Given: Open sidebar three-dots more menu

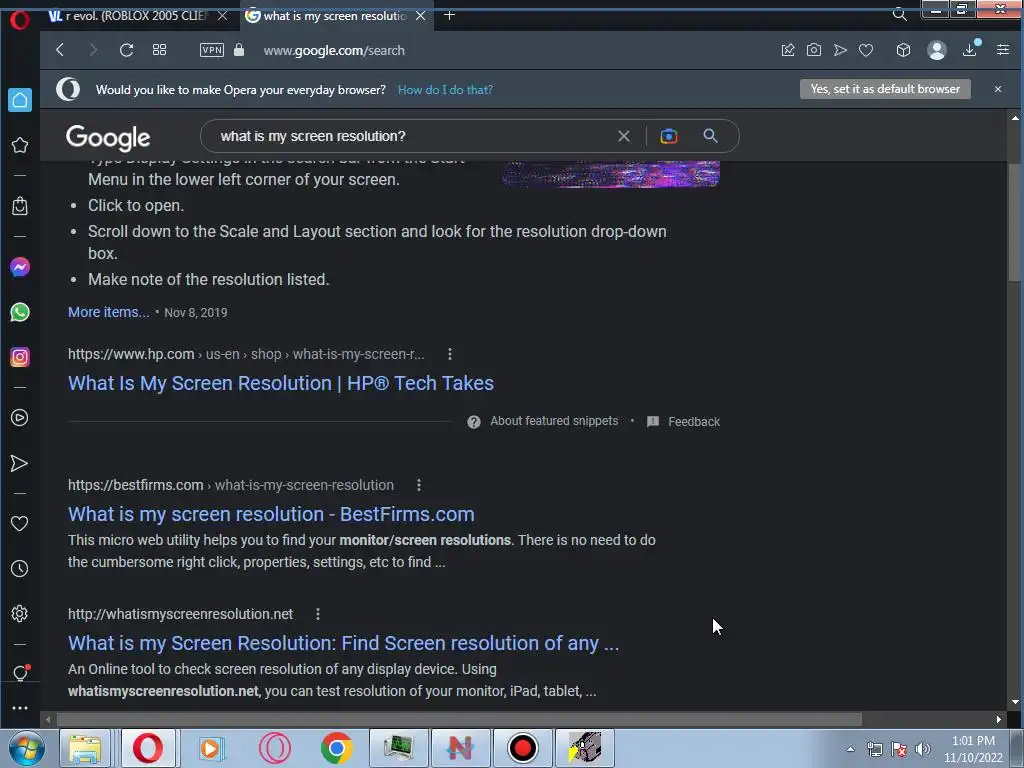Looking at the screenshot, I should [x=20, y=708].
